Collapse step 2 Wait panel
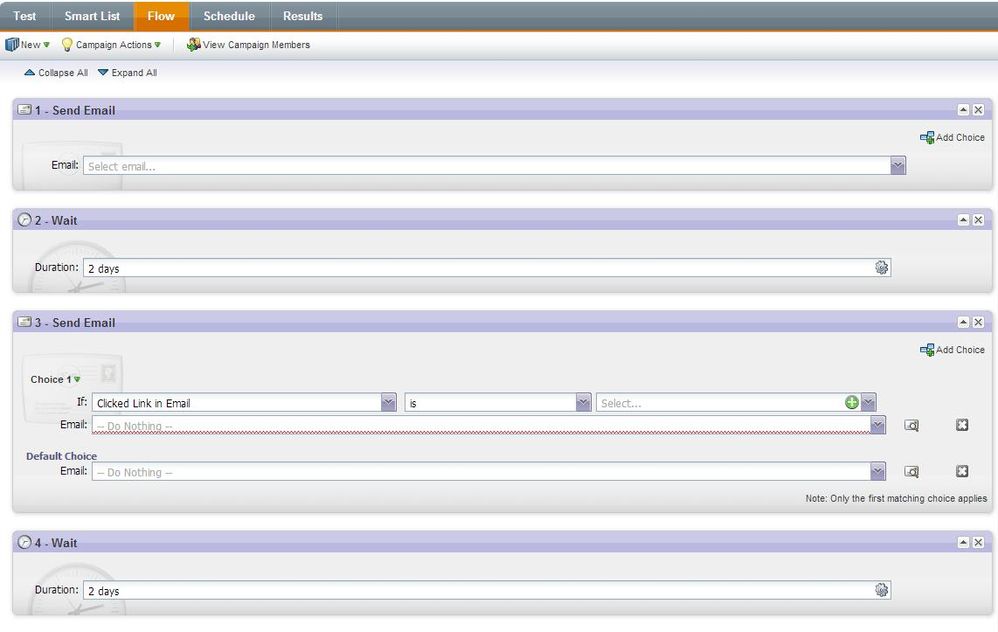Viewport: 998px width, 632px height. tap(964, 220)
